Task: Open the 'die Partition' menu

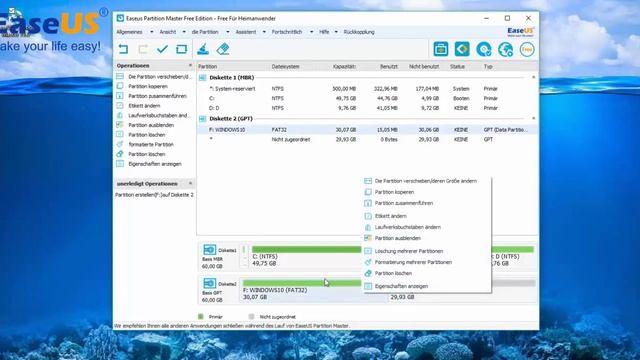Action: pos(205,32)
